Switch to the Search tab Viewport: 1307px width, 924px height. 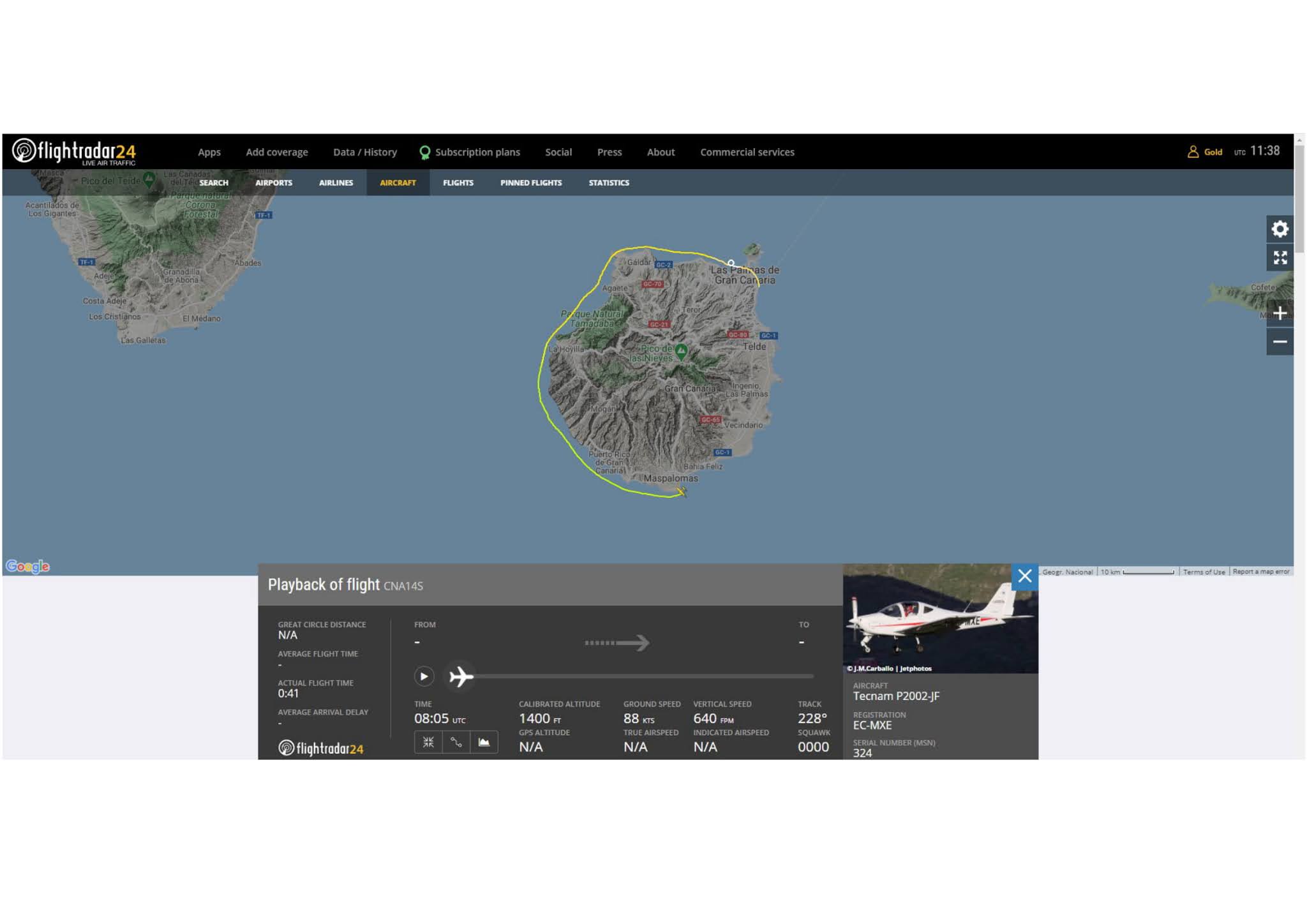[213, 183]
